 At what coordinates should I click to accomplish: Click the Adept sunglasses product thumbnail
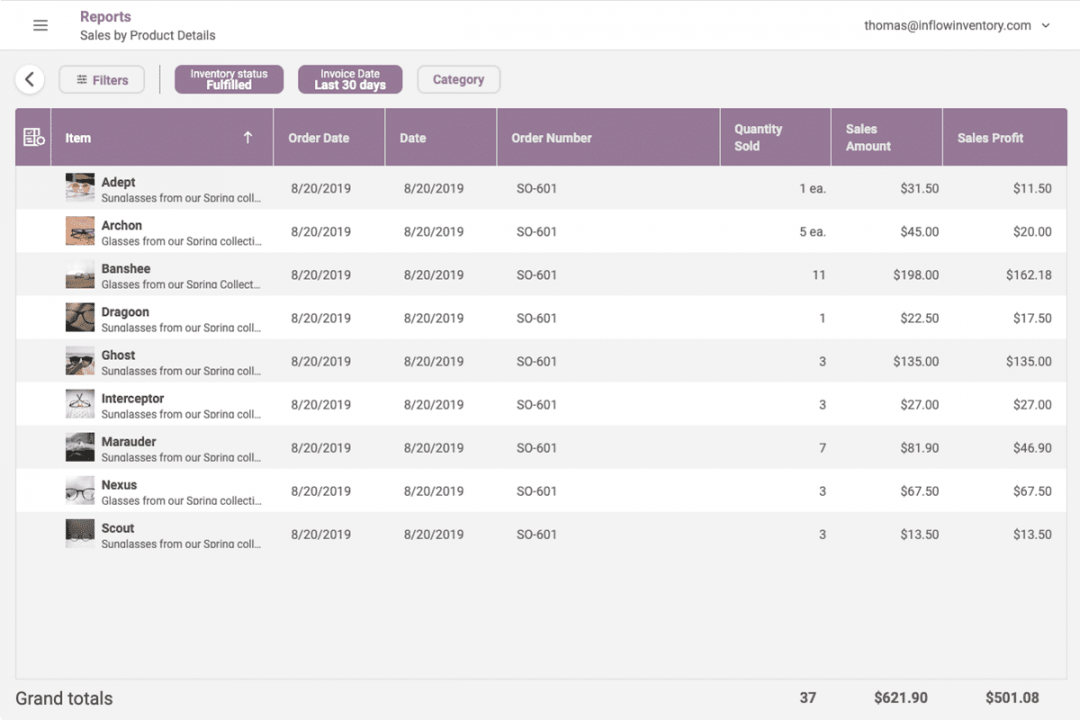click(x=79, y=187)
